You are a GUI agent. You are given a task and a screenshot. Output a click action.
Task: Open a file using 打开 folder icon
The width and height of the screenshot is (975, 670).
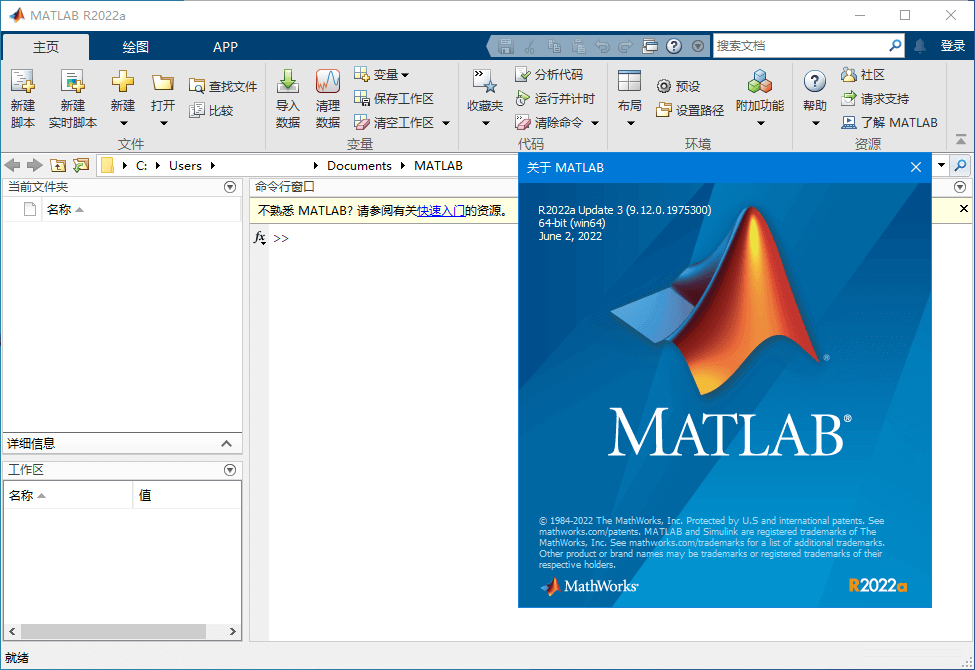(163, 83)
